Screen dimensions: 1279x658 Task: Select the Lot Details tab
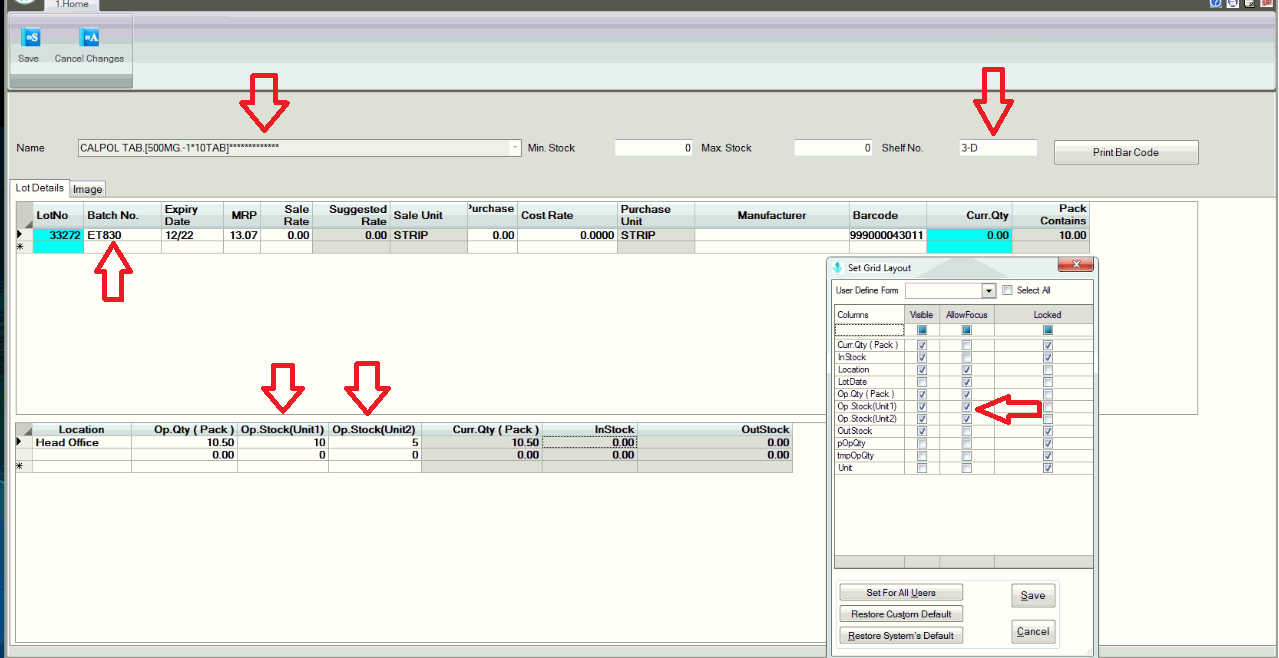tap(40, 188)
